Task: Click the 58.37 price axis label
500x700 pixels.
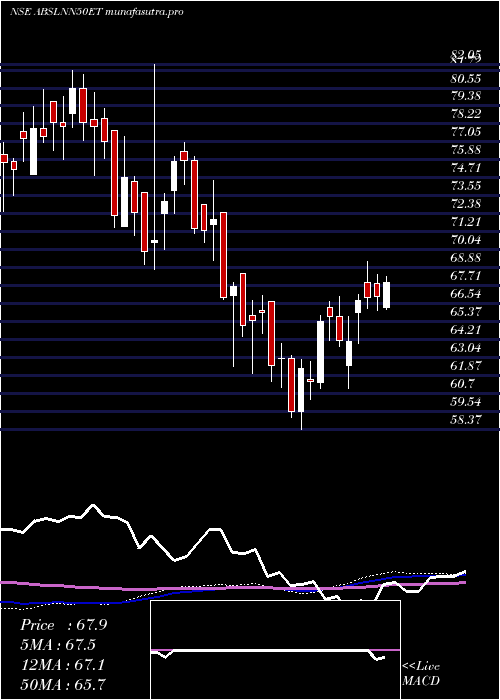Action: click(466, 419)
